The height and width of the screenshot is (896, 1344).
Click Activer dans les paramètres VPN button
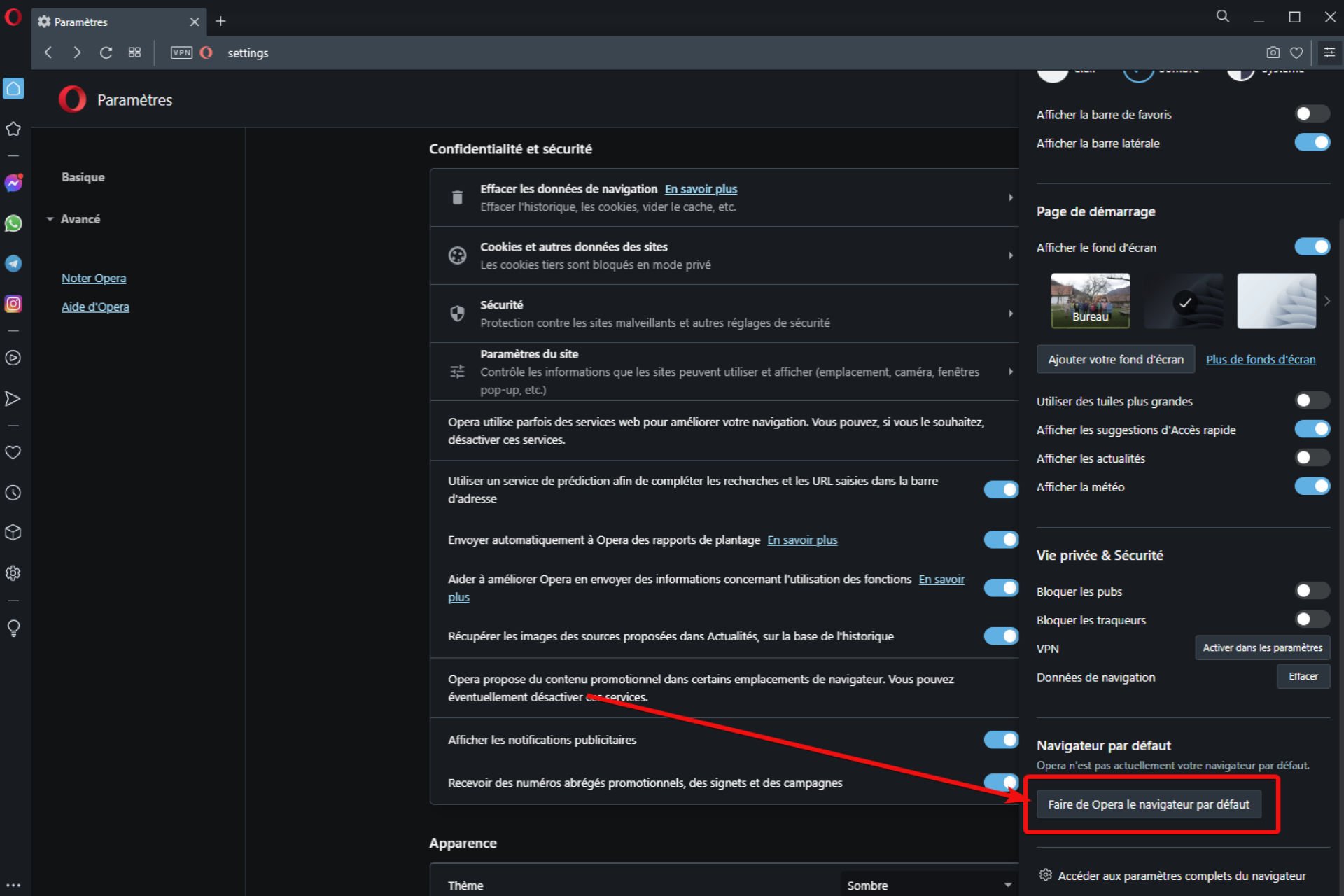[1262, 647]
